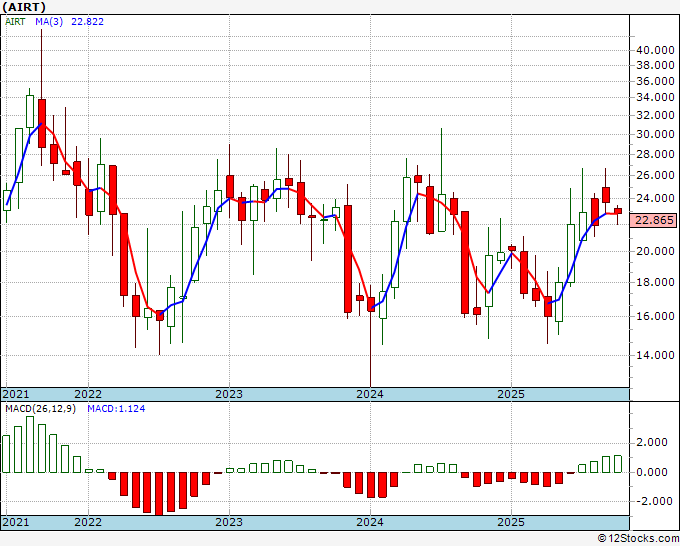Click the red 22.865 current price tag
Image resolution: width=680 pixels, height=546 pixels.
[x=654, y=220]
